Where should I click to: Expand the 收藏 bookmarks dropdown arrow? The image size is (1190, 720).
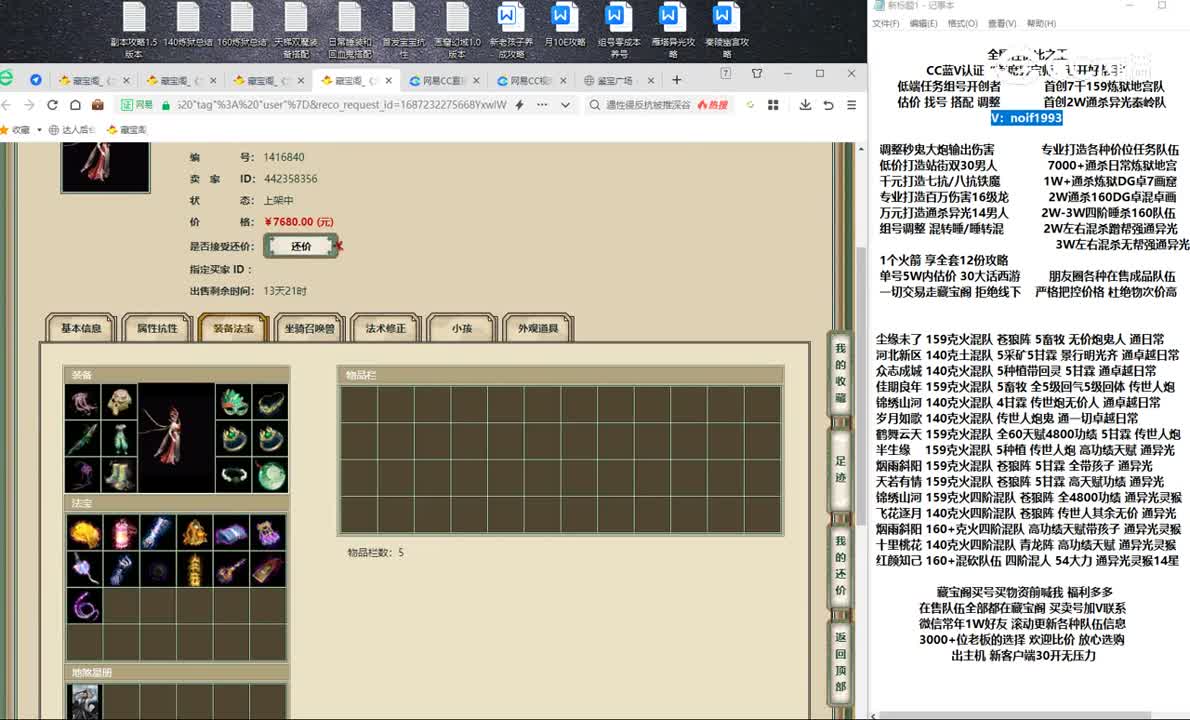37,130
